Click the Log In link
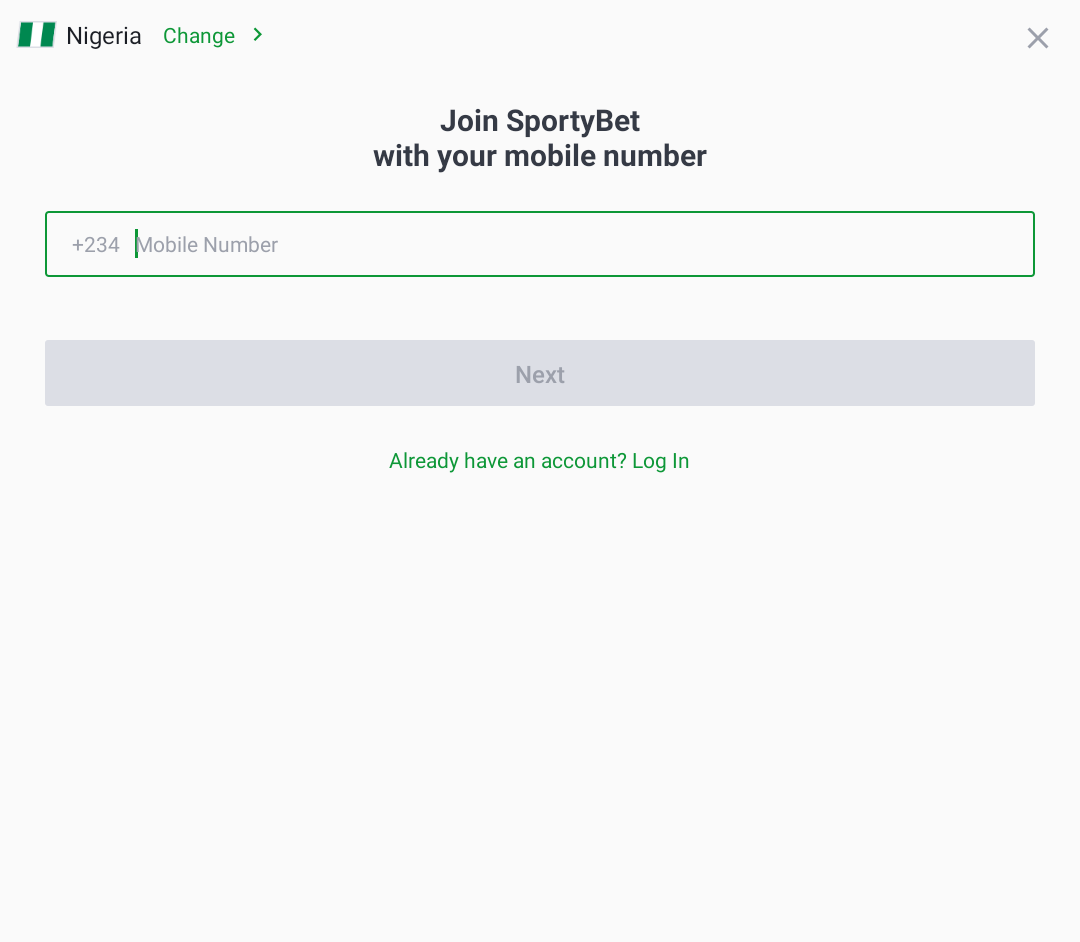The width and height of the screenshot is (1080, 942). 661,461
